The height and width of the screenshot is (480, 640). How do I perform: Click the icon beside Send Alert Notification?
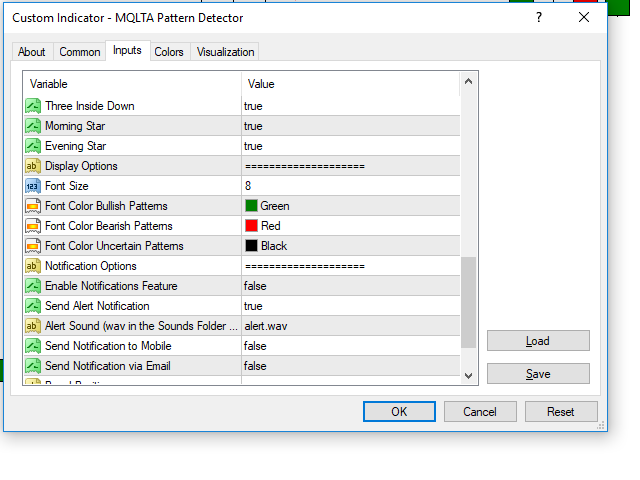click(x=33, y=306)
